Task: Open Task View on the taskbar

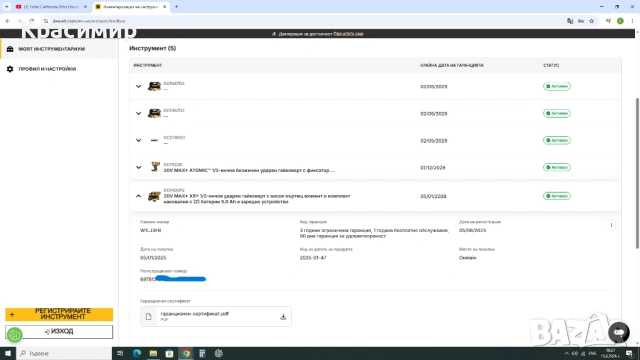Action: [x=120, y=353]
